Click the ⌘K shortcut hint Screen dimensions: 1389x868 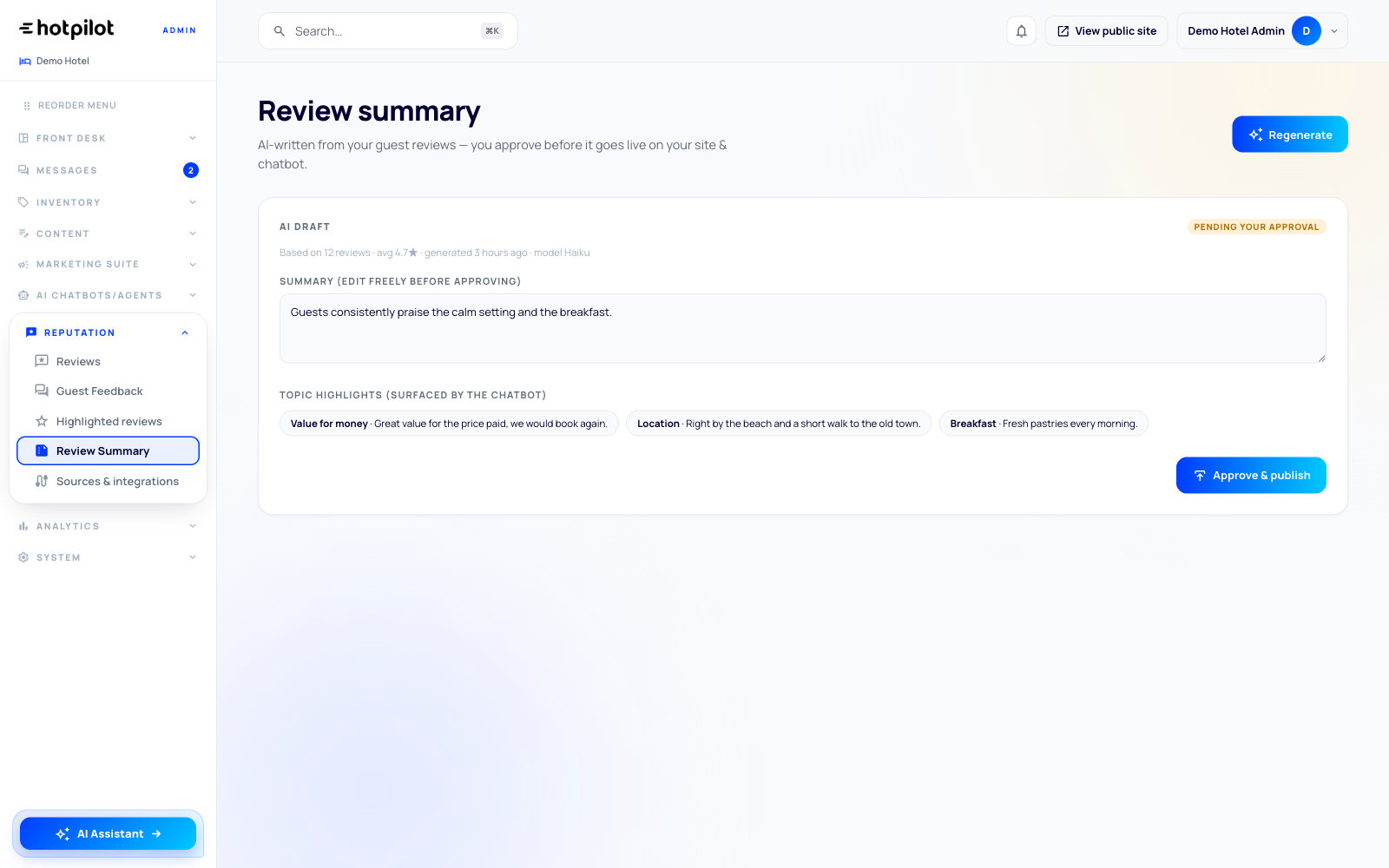492,31
